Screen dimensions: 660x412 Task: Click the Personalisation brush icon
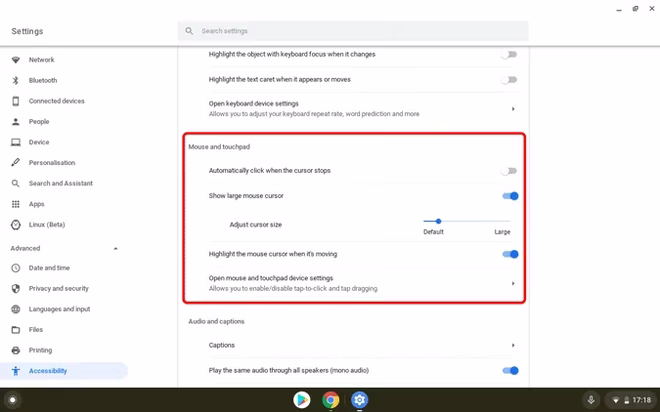tap(16, 162)
